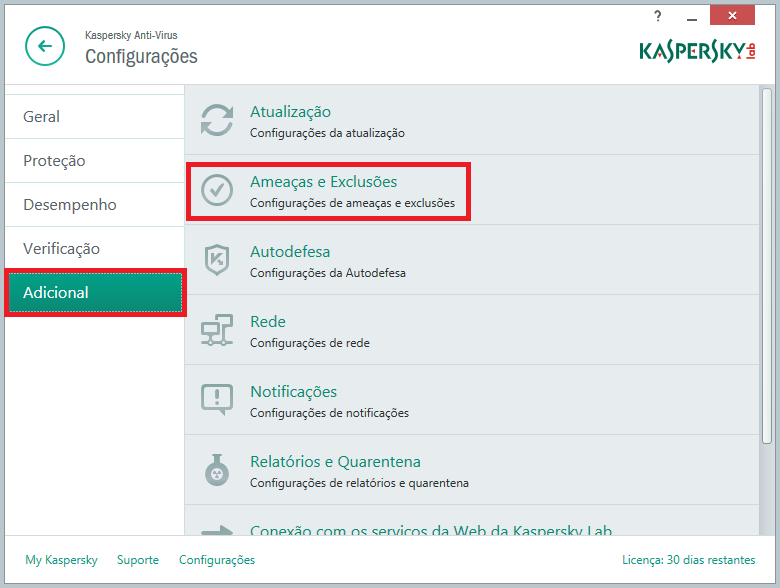Click the scrollbar down arrow

(x=766, y=528)
